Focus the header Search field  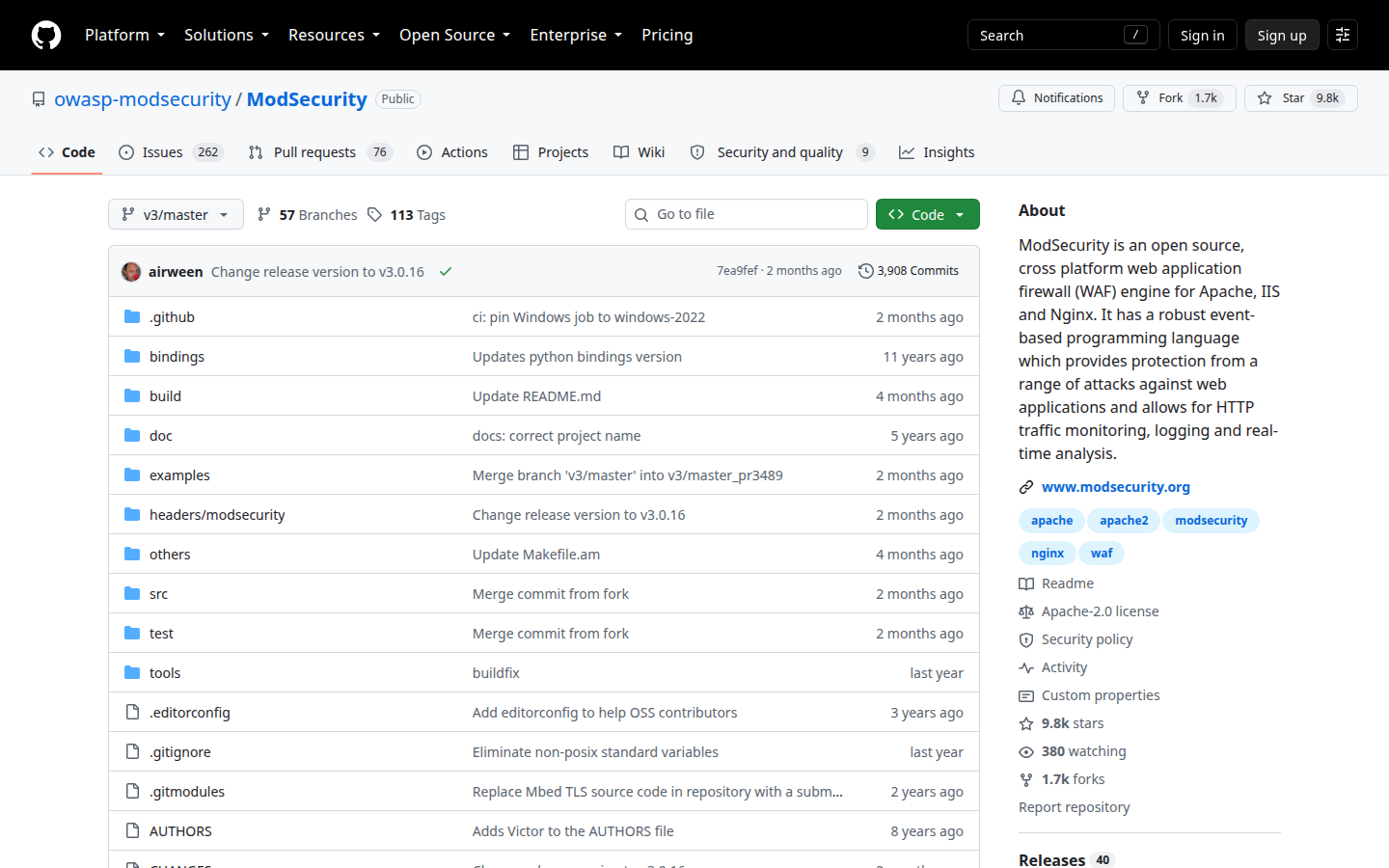pos(1063,35)
